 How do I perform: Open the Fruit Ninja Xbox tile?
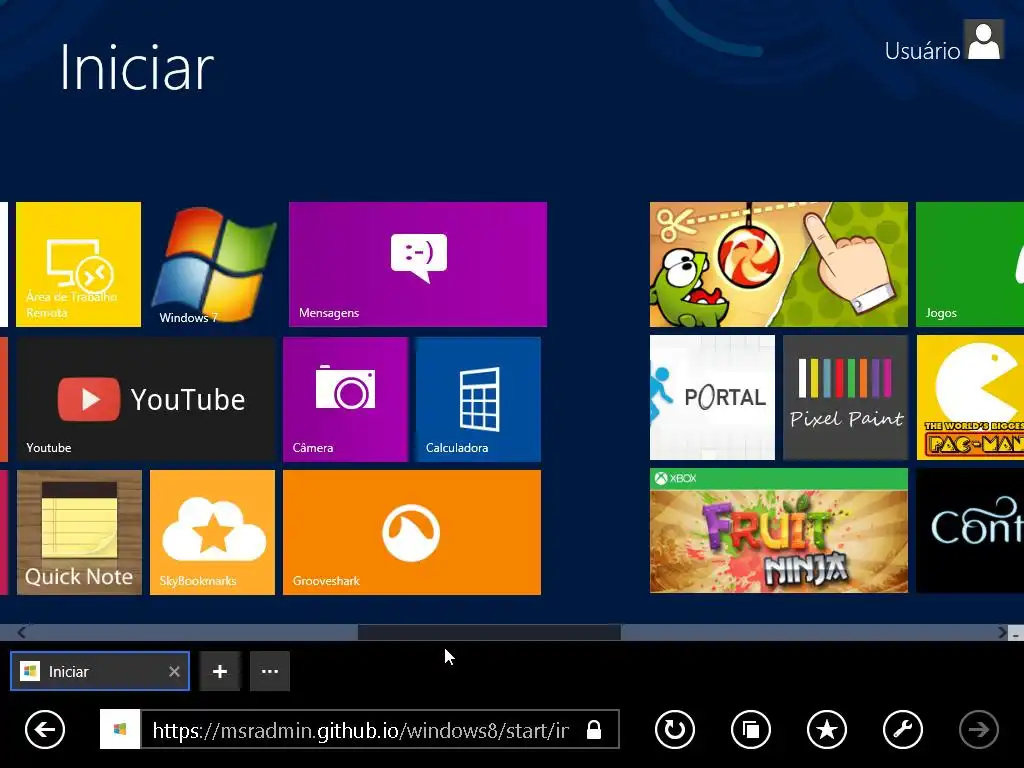[778, 530]
